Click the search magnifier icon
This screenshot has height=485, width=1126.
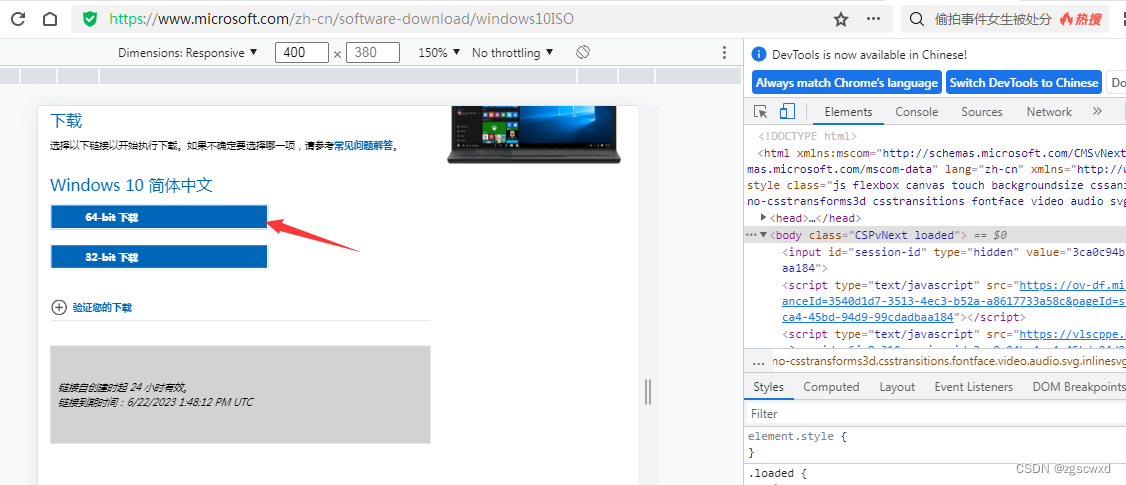[917, 19]
